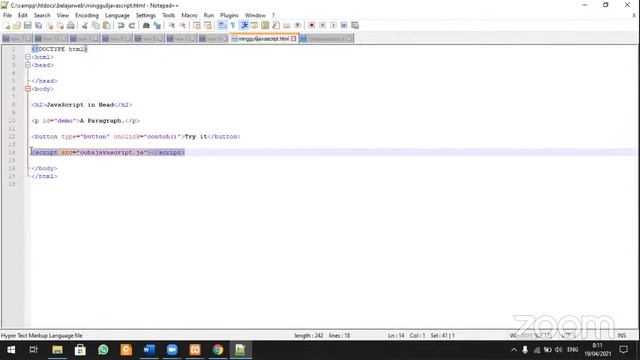Open the Plugins menu
The image size is (640, 360).
(229, 15)
